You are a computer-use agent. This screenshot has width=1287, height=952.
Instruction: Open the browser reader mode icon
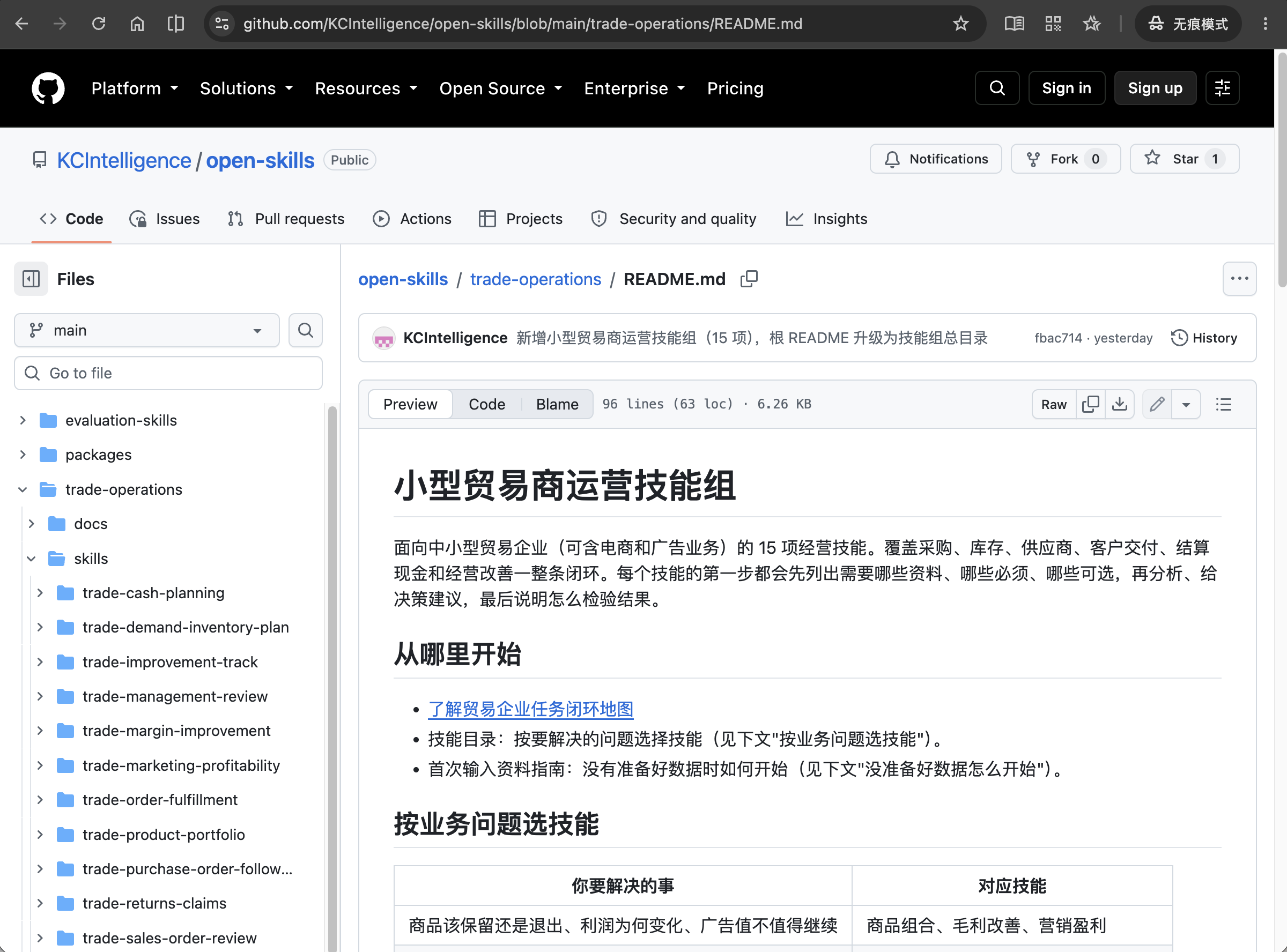tap(1014, 24)
